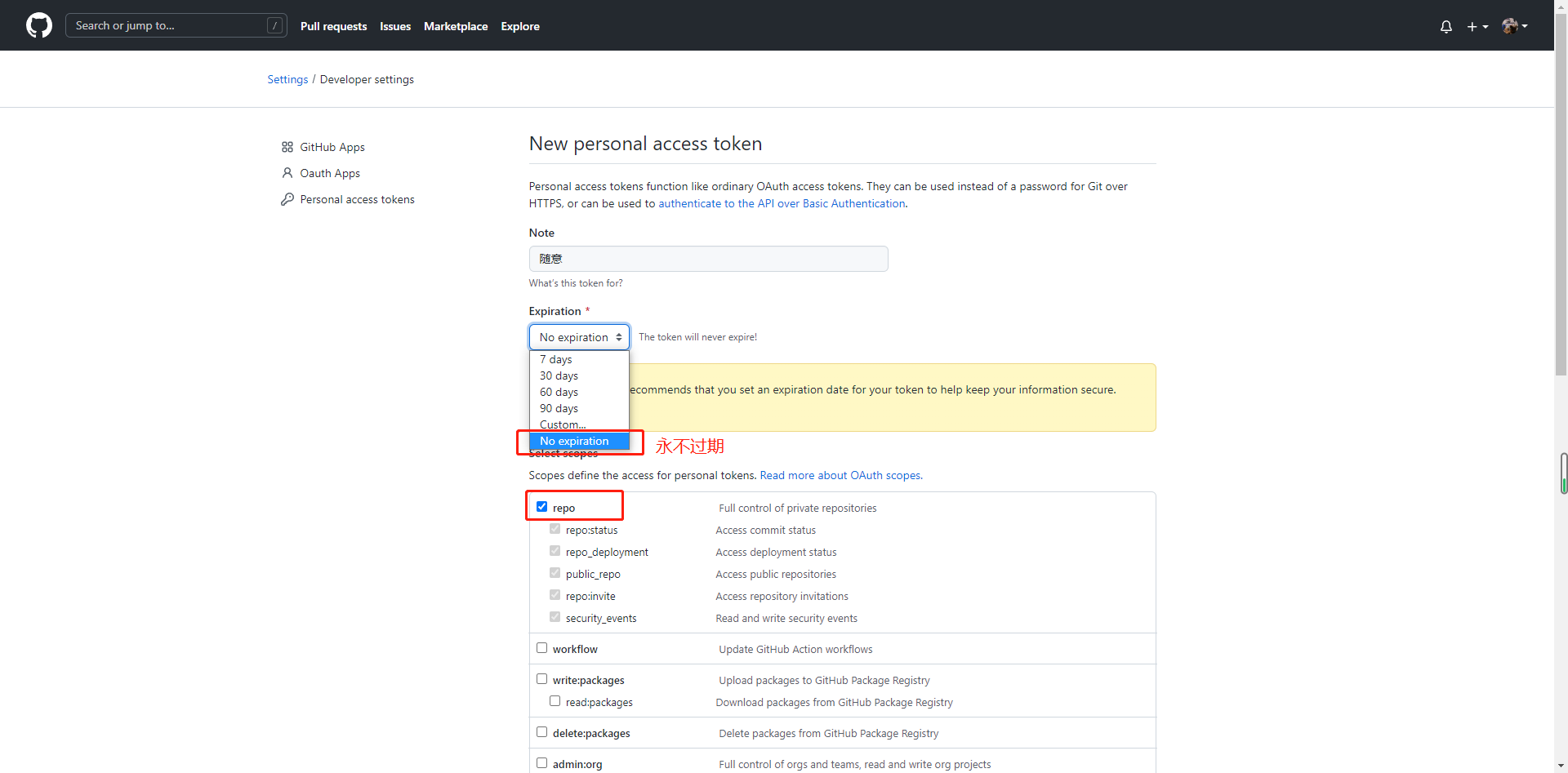
Task: Click the Personal access tokens key icon
Action: 287,199
